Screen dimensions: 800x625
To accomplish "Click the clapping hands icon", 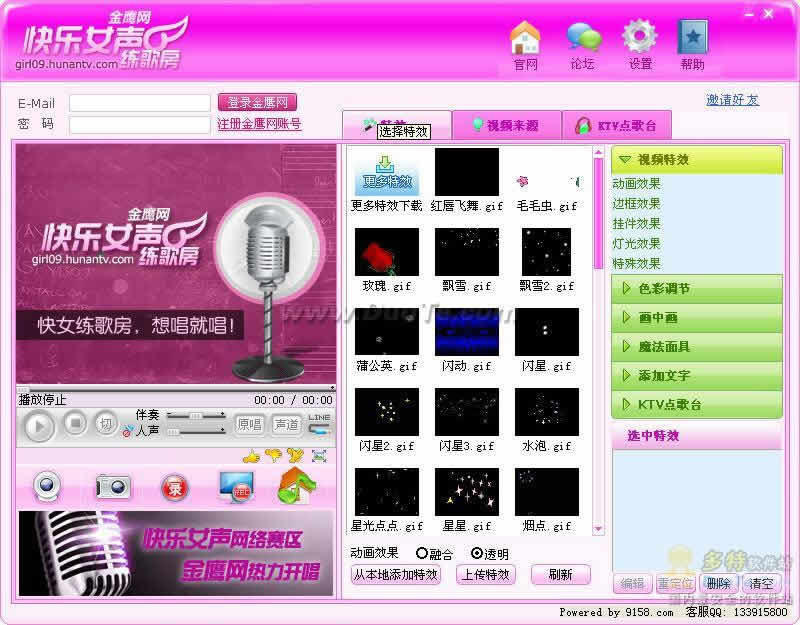I will pos(296,455).
